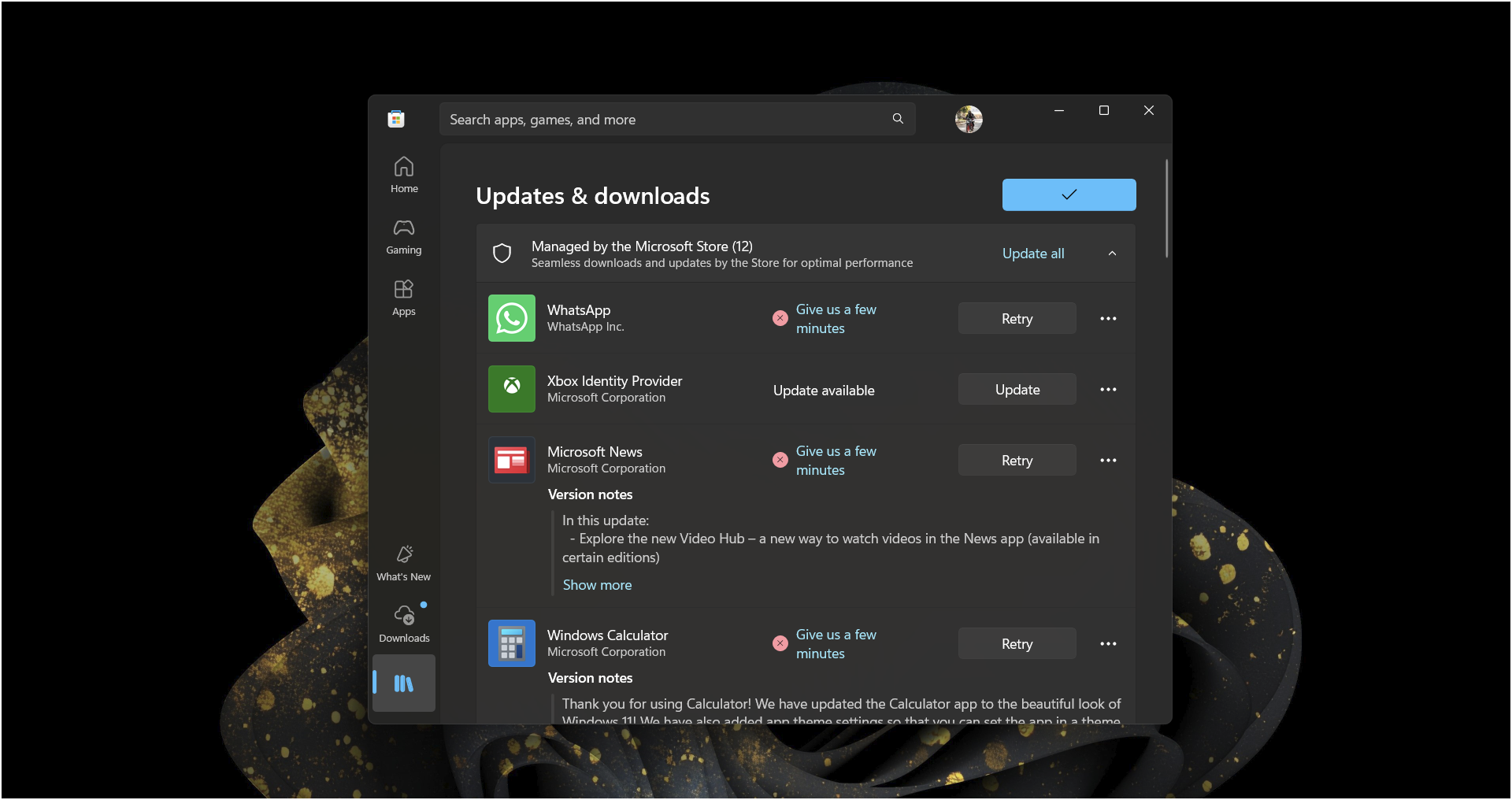1512x800 pixels.
Task: Click the vertical scrollbar of the updates list
Action: (x=1166, y=209)
